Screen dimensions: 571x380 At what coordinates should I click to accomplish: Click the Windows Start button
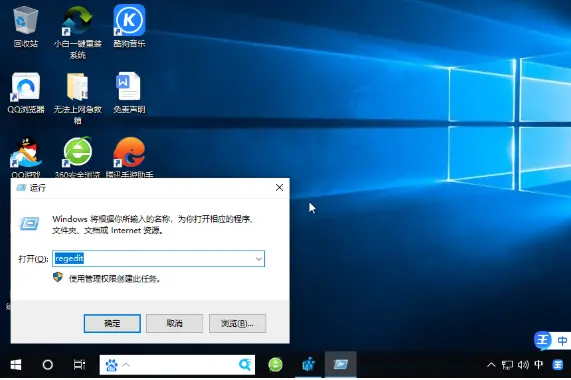click(x=16, y=364)
